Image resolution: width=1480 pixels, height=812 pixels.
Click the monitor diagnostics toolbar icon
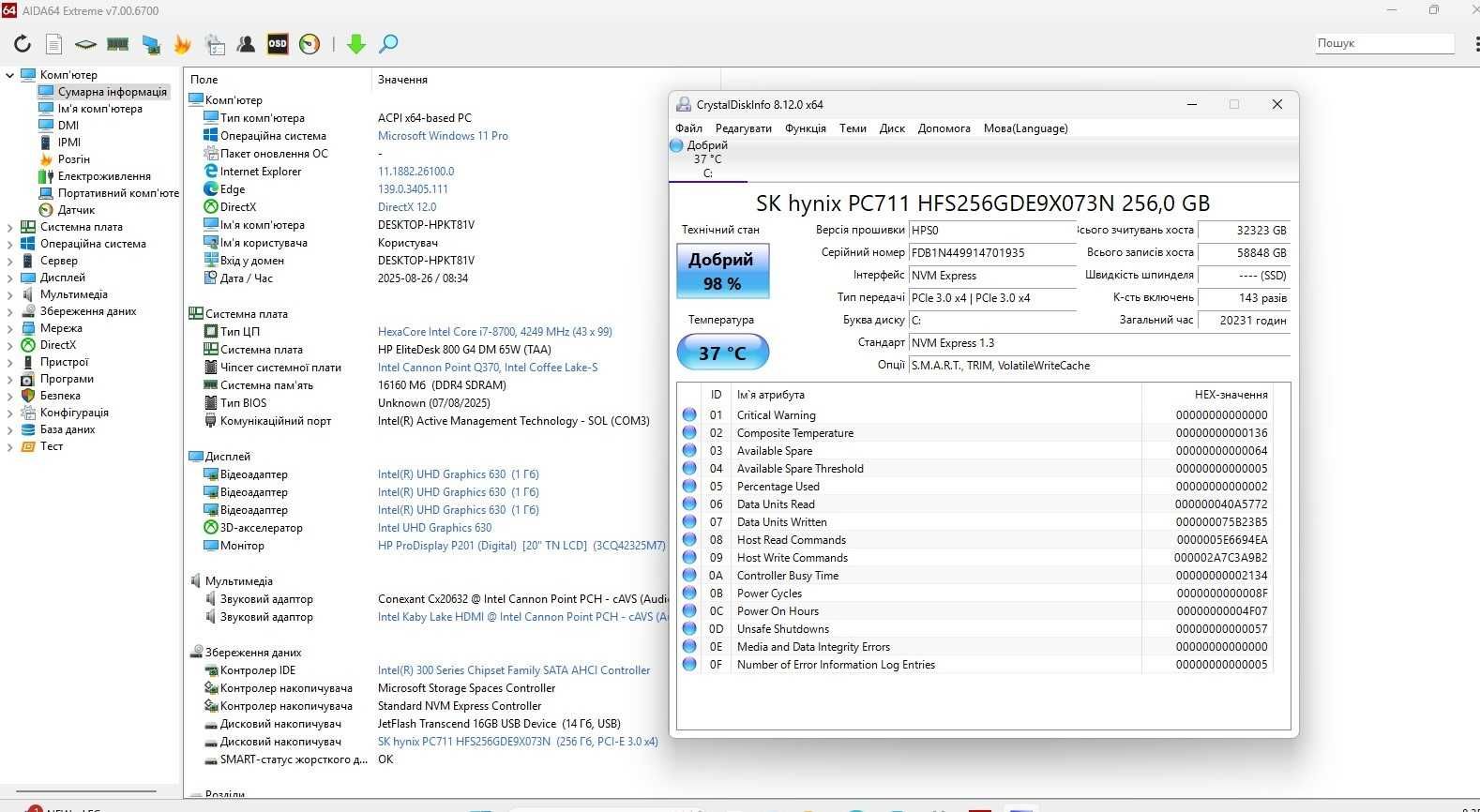point(150,44)
